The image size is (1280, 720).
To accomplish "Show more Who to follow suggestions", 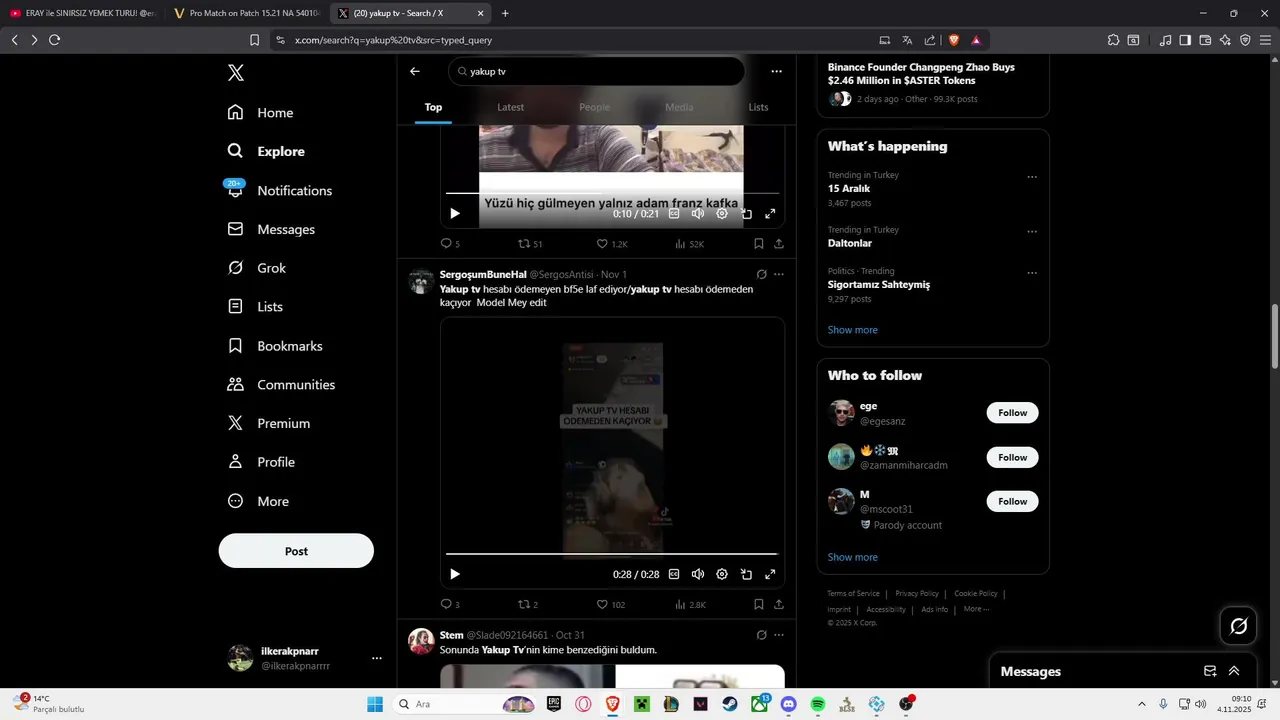I will pos(852,557).
